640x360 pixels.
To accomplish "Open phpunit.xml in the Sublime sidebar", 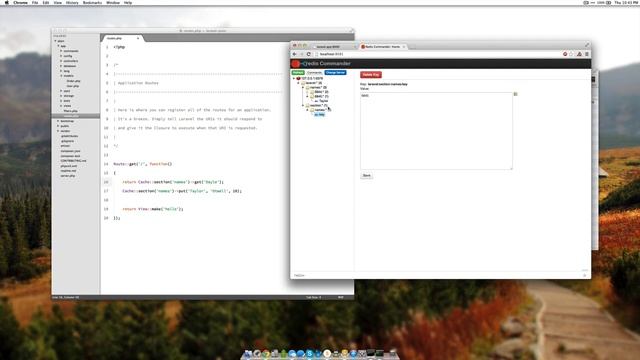I will (x=69, y=166).
